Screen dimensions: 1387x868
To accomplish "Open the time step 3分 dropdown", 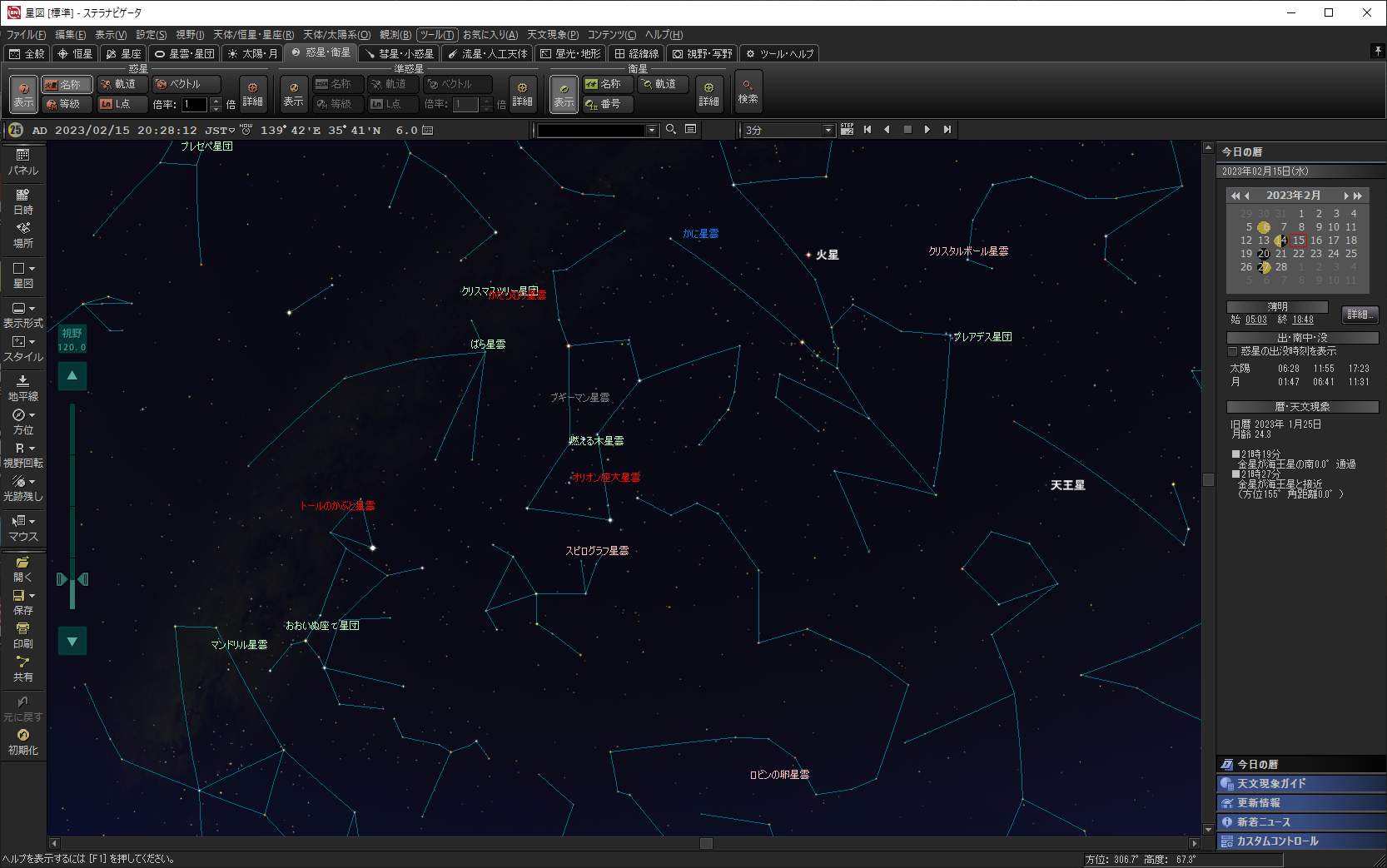I will click(x=828, y=131).
